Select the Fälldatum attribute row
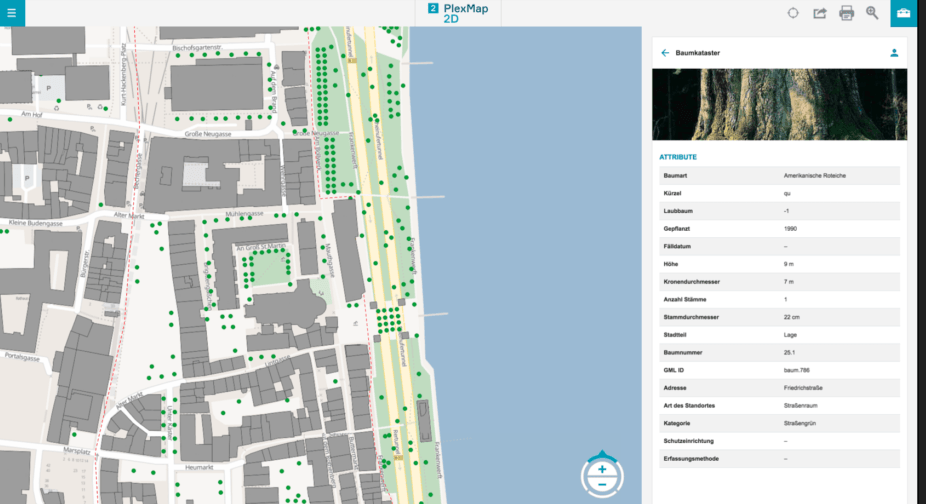The image size is (926, 504). (x=780, y=246)
